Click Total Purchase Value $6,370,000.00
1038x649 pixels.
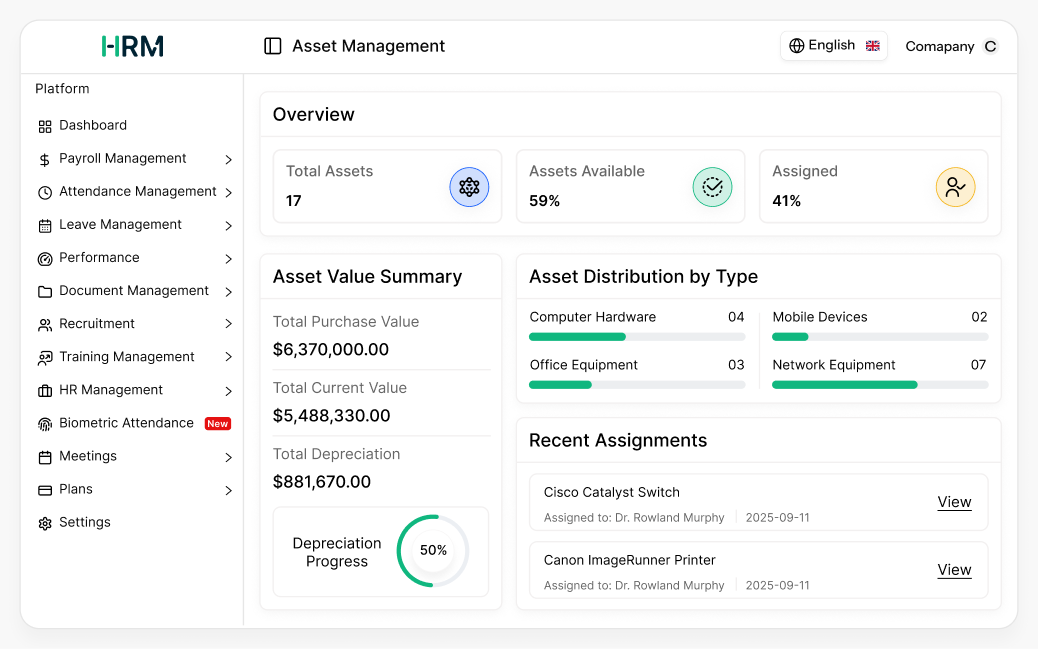point(331,350)
